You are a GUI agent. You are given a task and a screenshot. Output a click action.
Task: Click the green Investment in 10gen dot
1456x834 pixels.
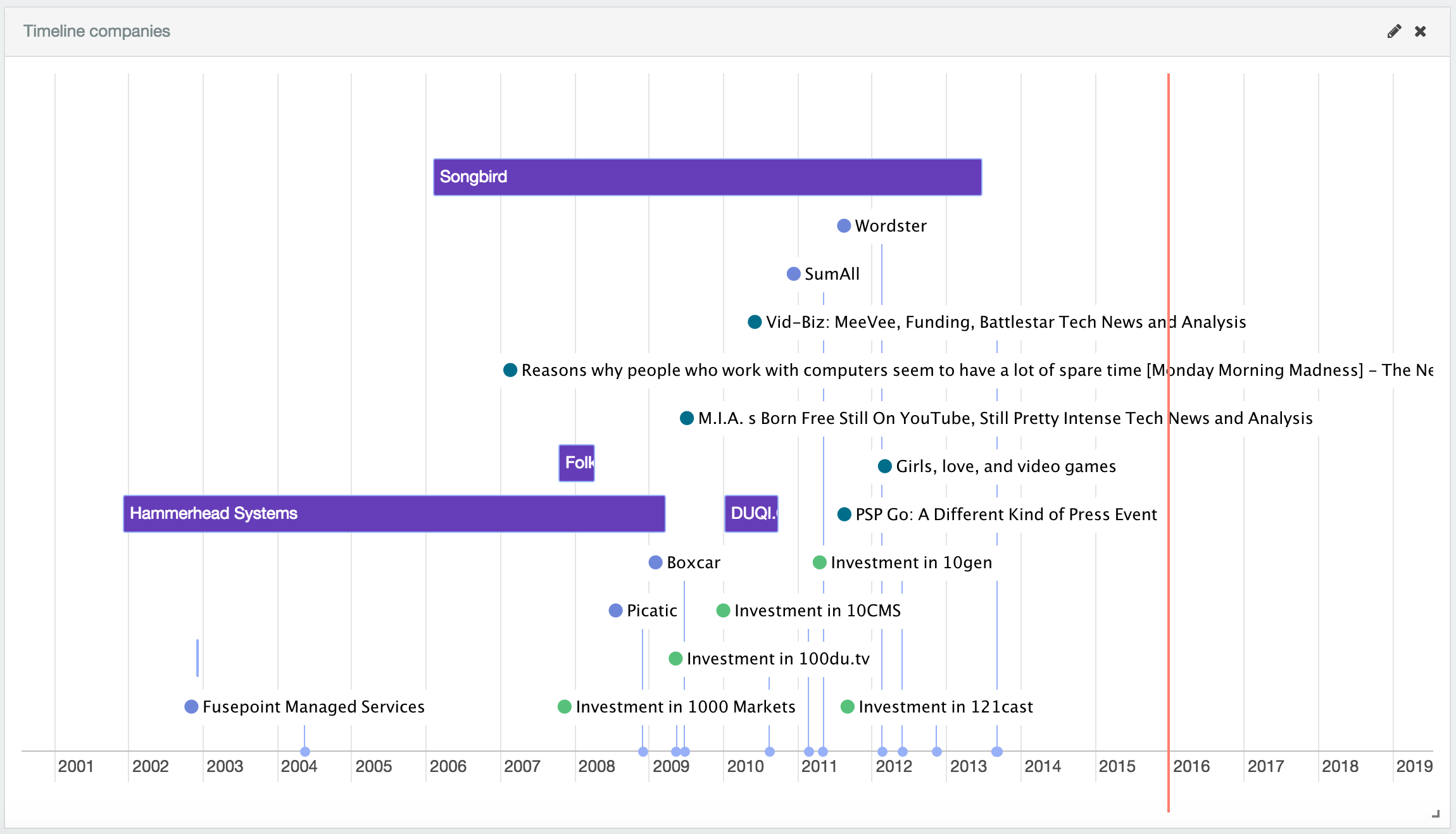[819, 562]
